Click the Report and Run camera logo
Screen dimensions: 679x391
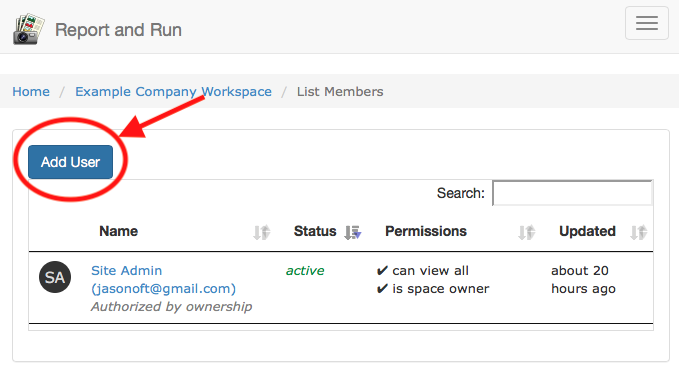click(x=29, y=29)
